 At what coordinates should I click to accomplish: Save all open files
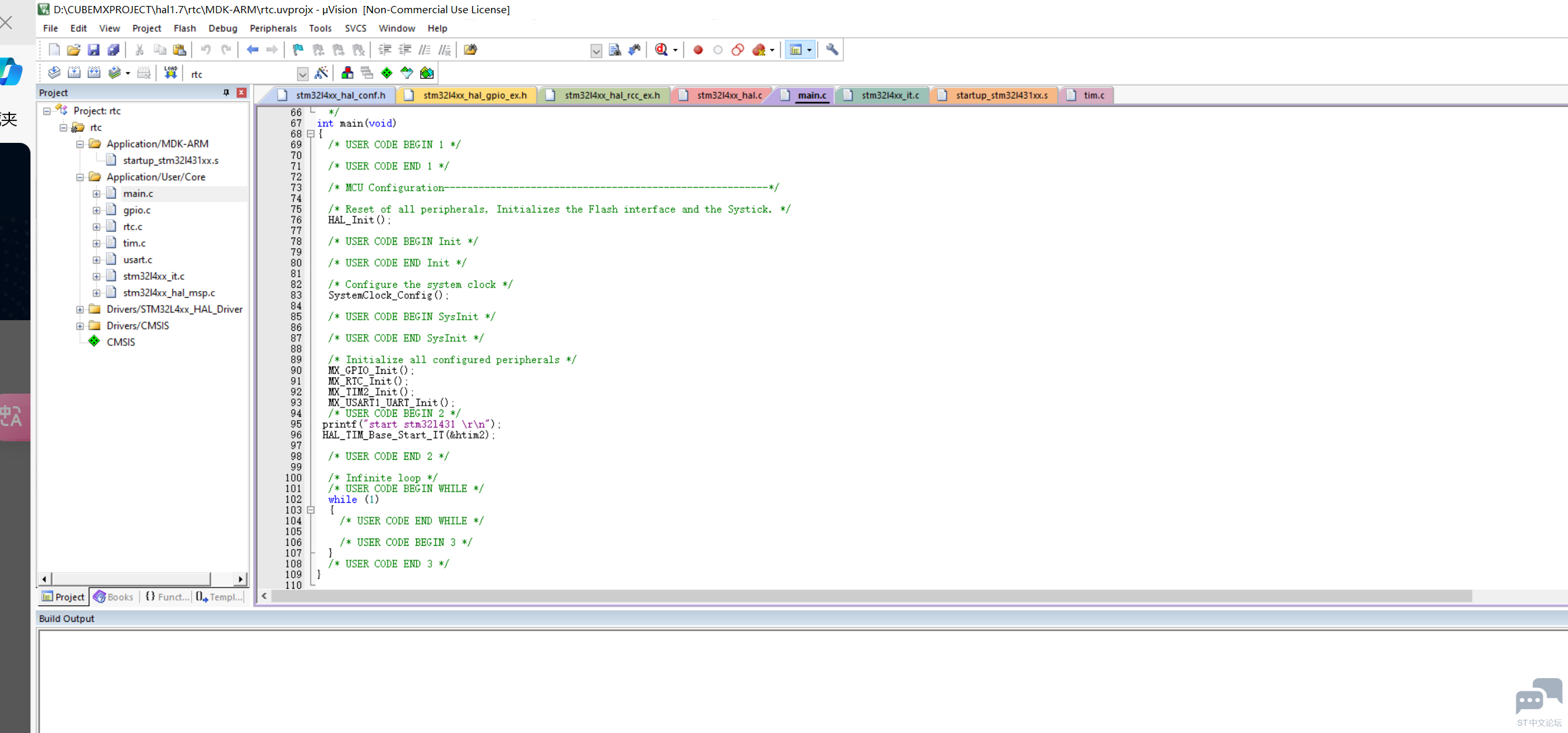pyautogui.click(x=113, y=50)
